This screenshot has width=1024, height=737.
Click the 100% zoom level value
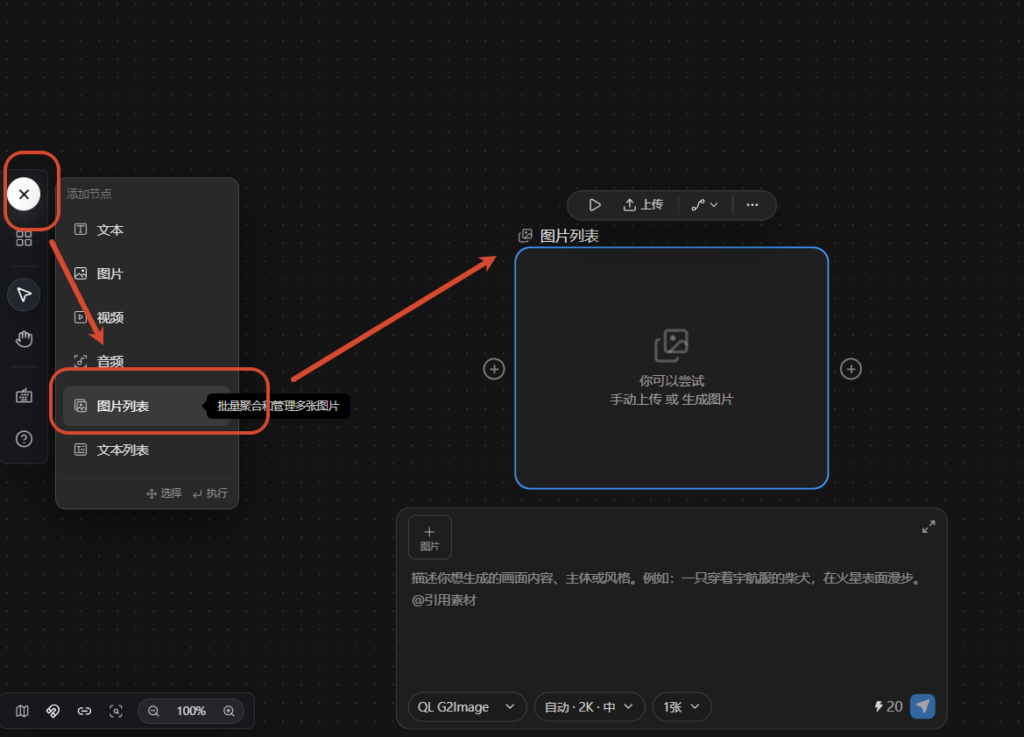(x=191, y=711)
